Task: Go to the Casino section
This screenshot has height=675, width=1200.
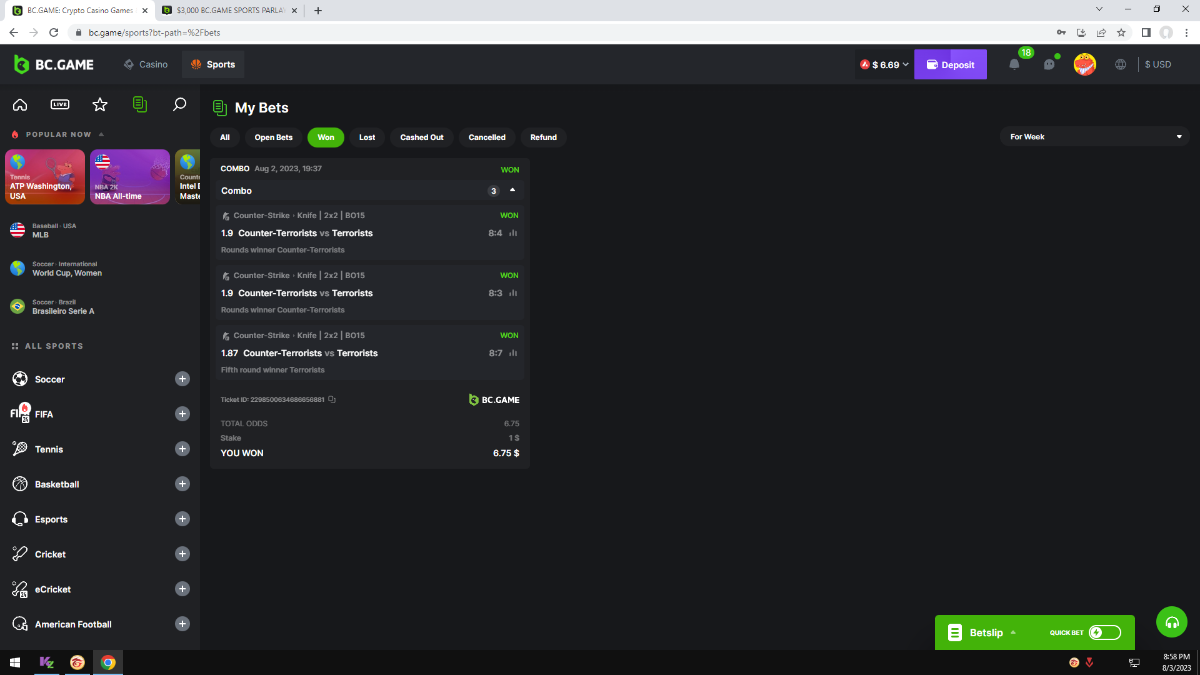Action: point(146,64)
